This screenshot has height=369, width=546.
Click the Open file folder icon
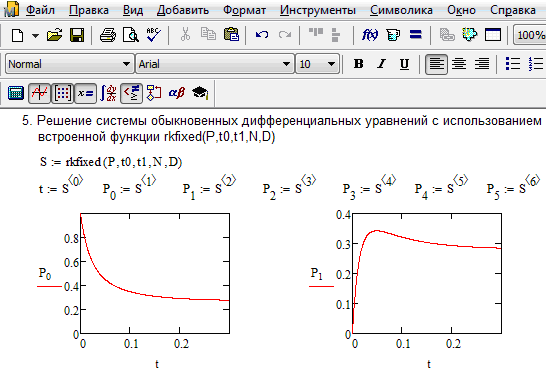[54, 35]
